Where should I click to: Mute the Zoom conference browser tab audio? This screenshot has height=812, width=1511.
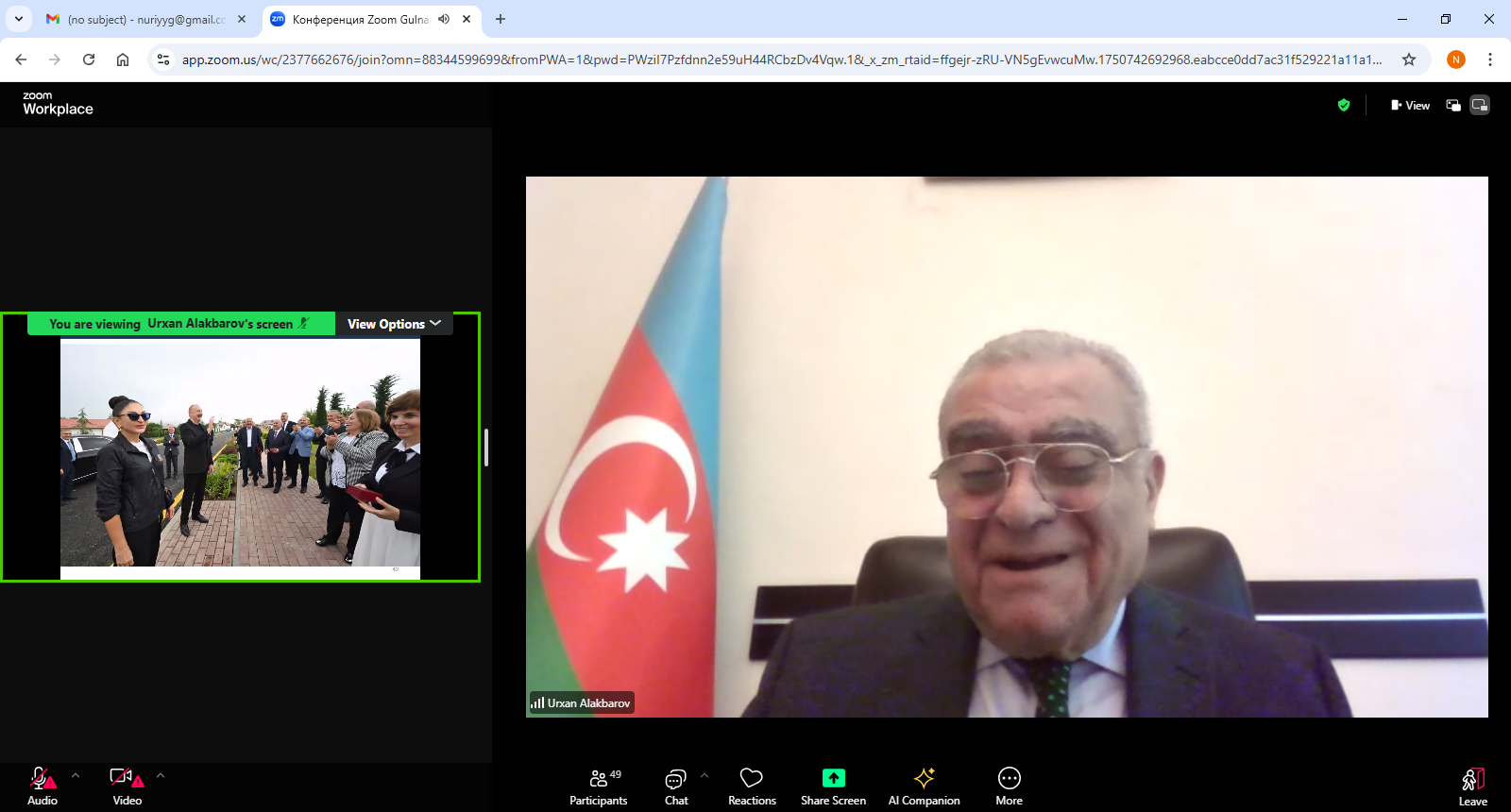(x=444, y=19)
